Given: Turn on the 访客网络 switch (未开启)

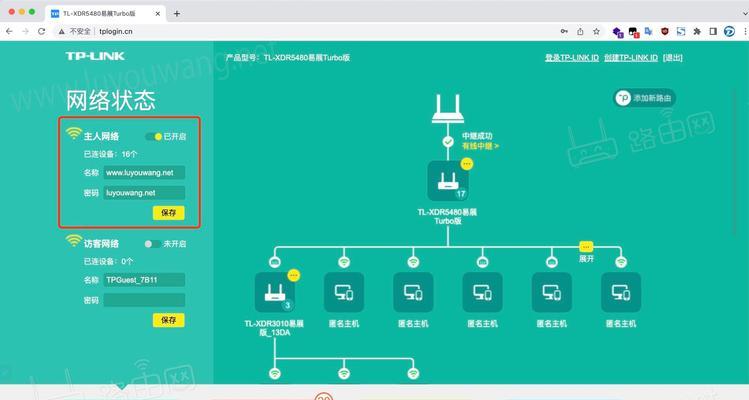Looking at the screenshot, I should pos(152,244).
